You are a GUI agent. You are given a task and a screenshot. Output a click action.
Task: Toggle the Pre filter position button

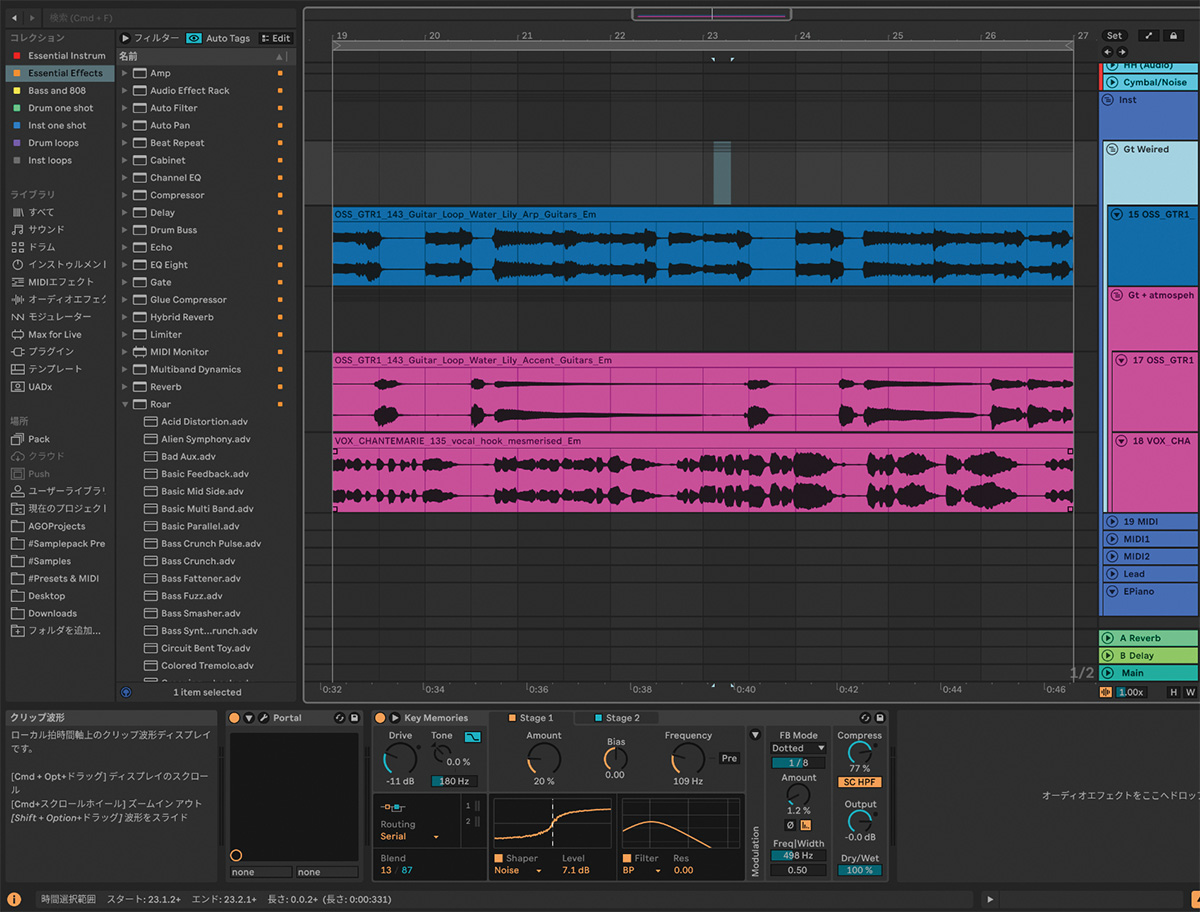click(729, 758)
